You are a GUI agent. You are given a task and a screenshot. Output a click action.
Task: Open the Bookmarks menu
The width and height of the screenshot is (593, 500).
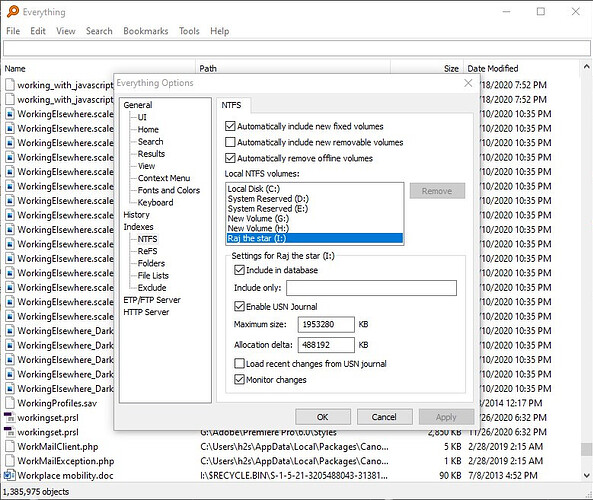click(146, 31)
